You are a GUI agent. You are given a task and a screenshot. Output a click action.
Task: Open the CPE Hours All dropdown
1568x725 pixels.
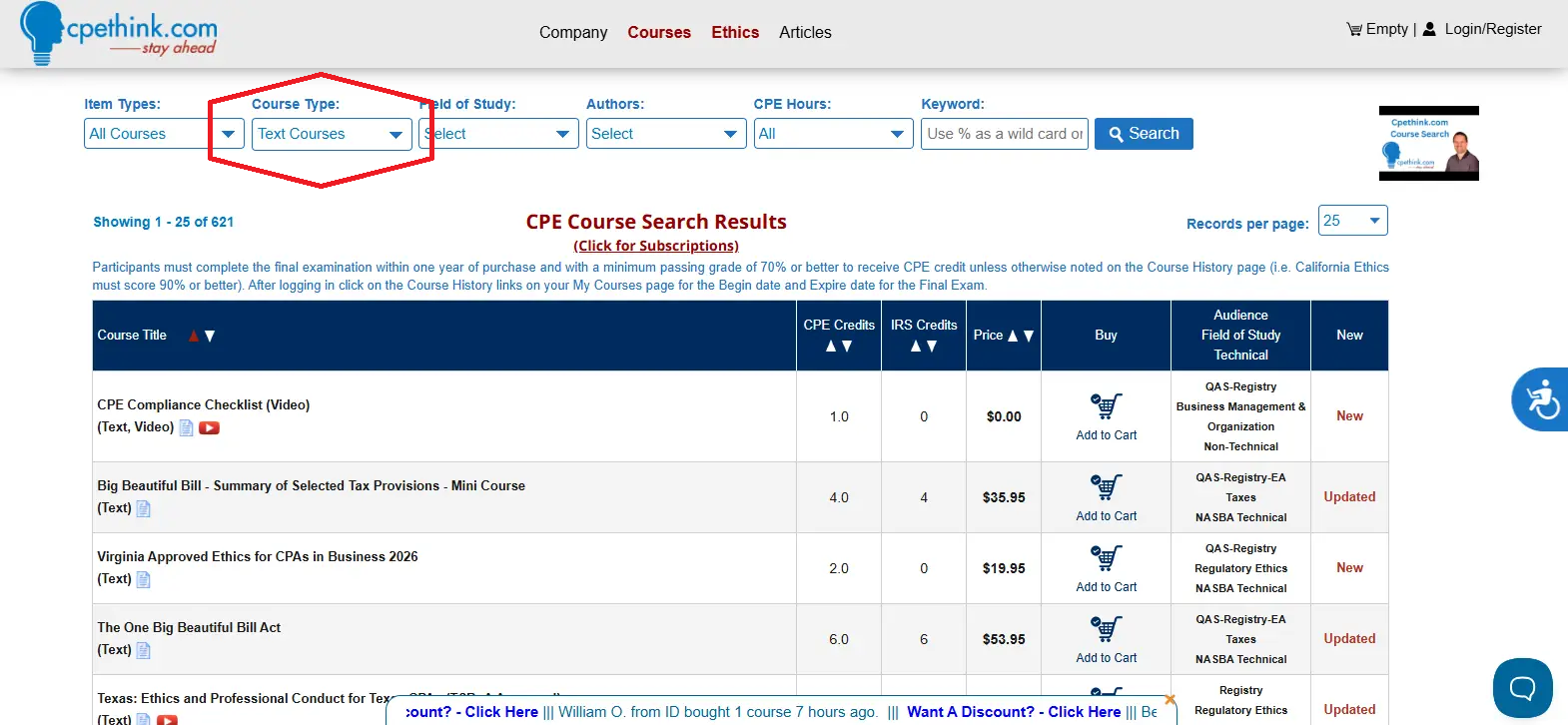(834, 134)
